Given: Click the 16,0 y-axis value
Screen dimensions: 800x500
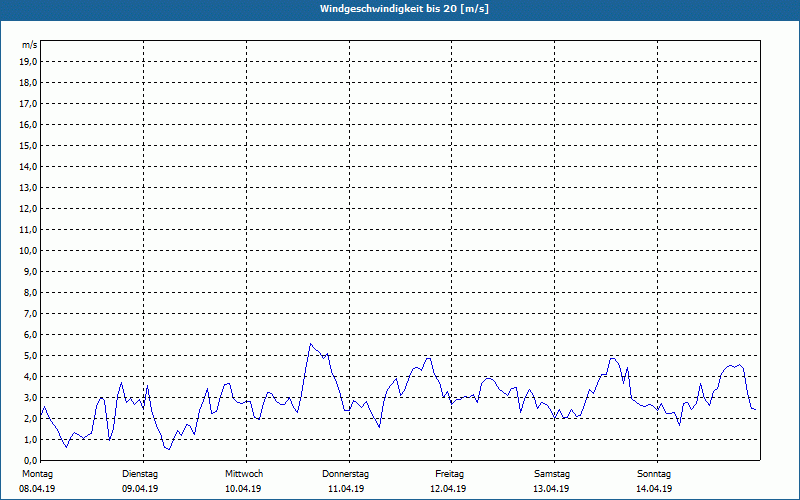Looking at the screenshot, I should (x=28, y=124).
